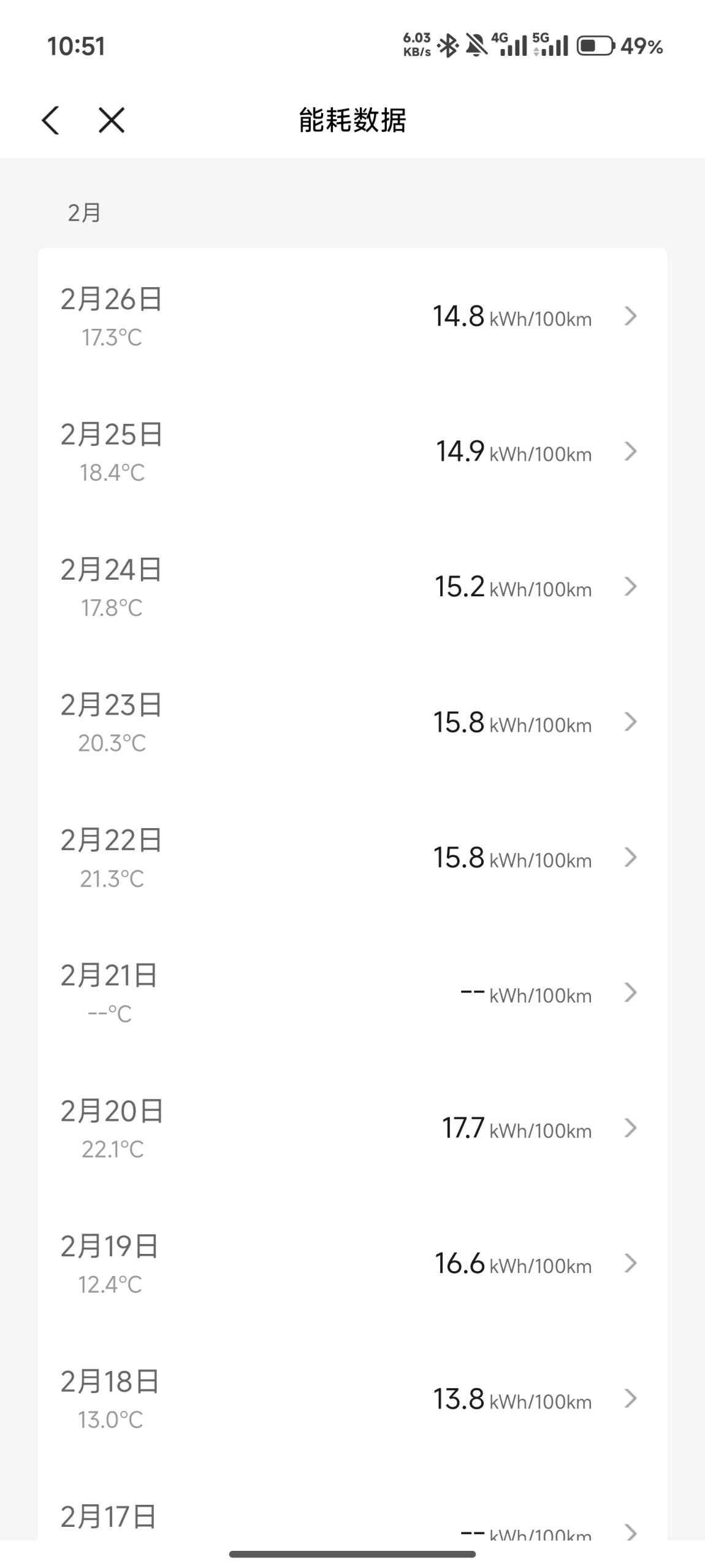This screenshot has width=705, height=1568.
Task: Tap the battery status icon
Action: point(595,46)
